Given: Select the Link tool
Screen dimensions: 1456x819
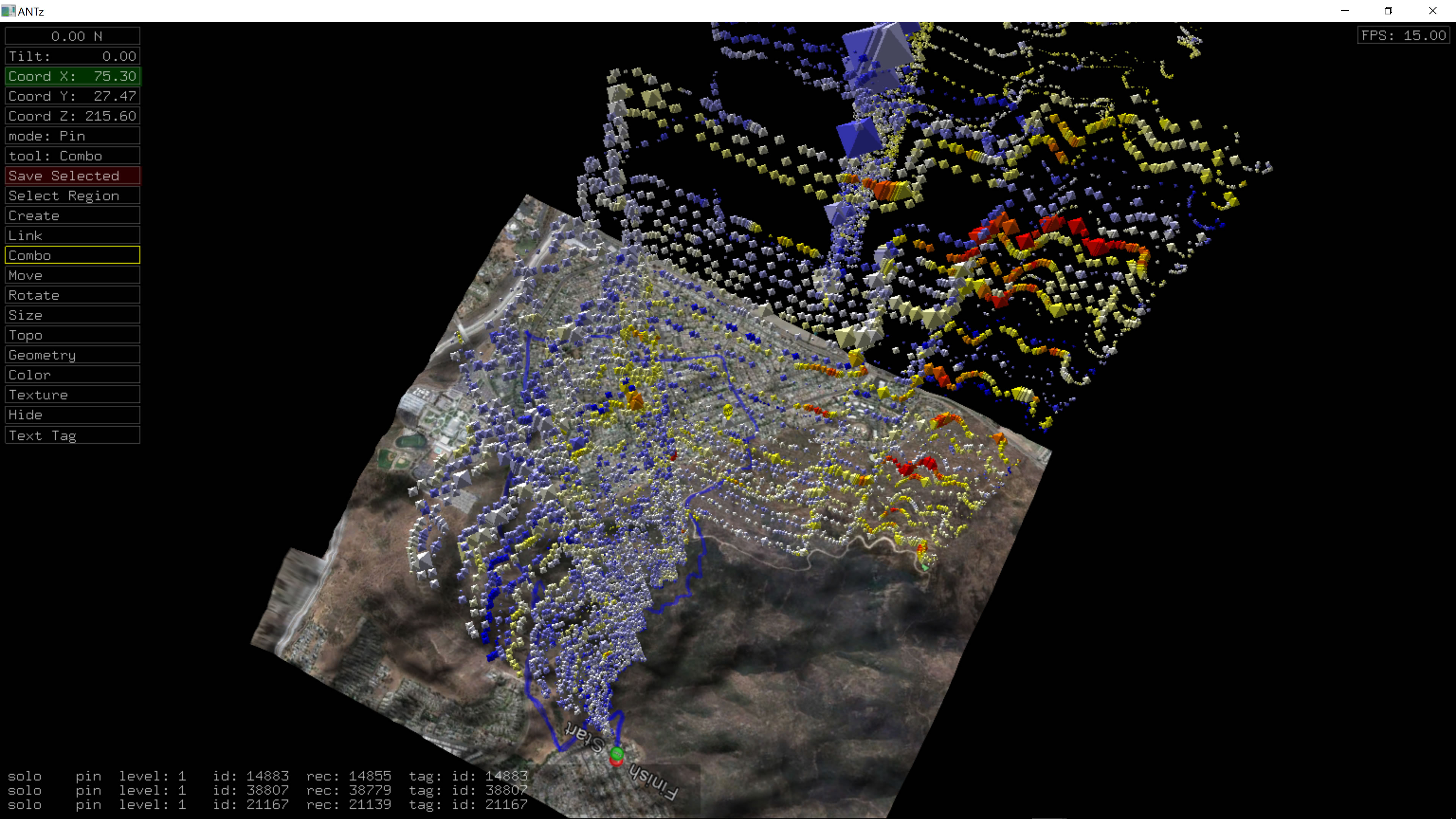Looking at the screenshot, I should tap(72, 235).
